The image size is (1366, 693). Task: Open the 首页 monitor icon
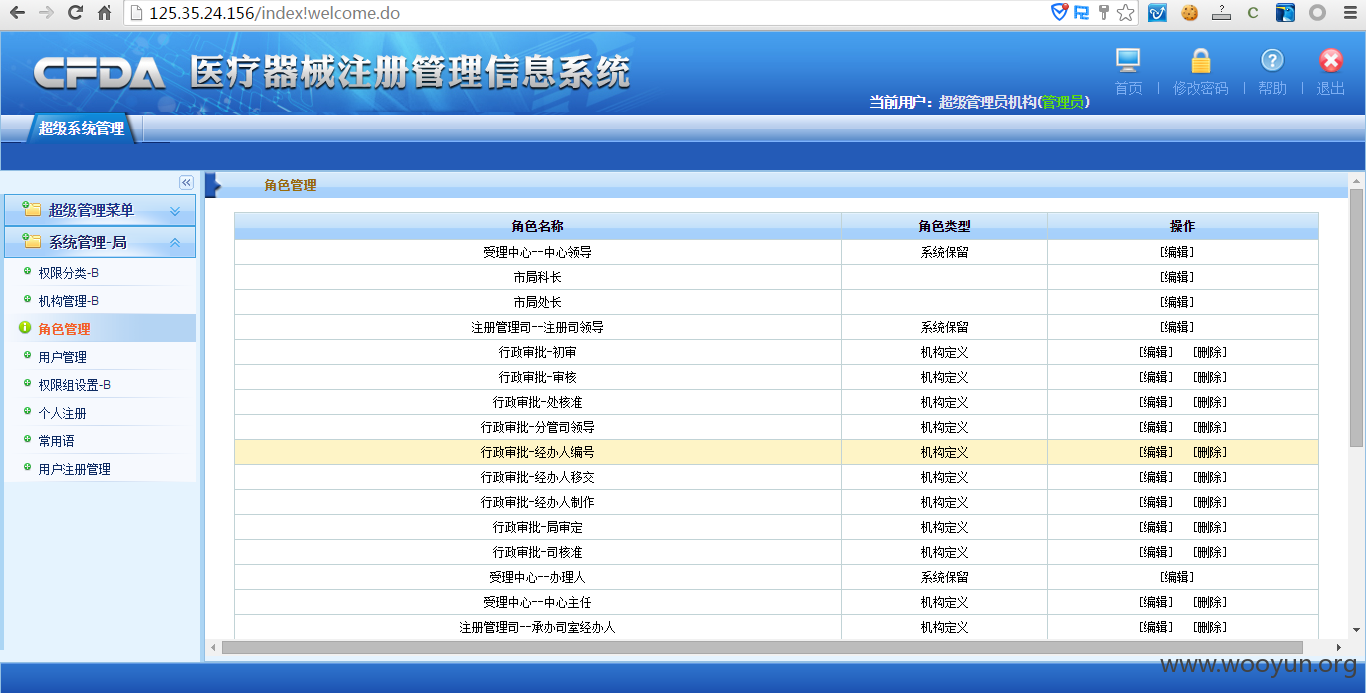click(x=1128, y=61)
